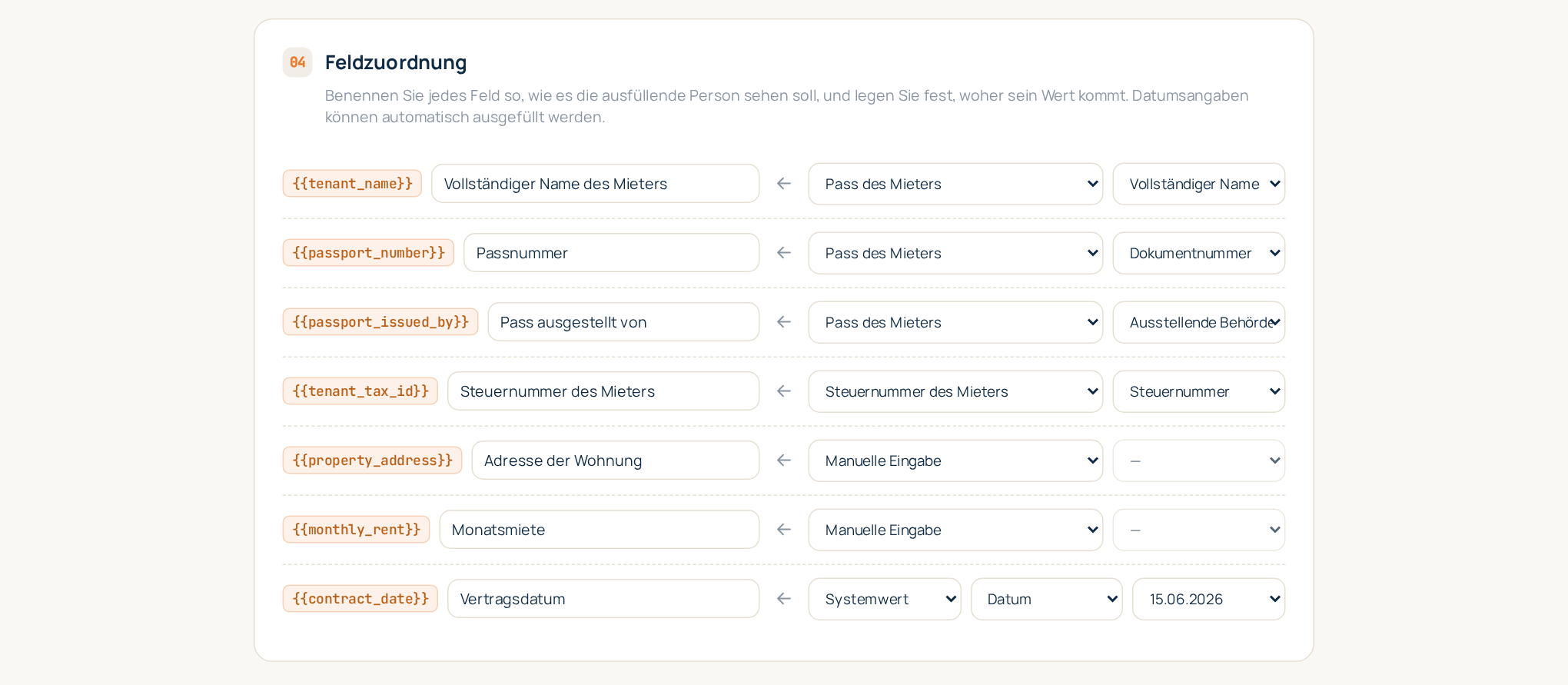Click the Vollständiger Name des Mieters input field
The image size is (1568, 685).
[x=596, y=184]
